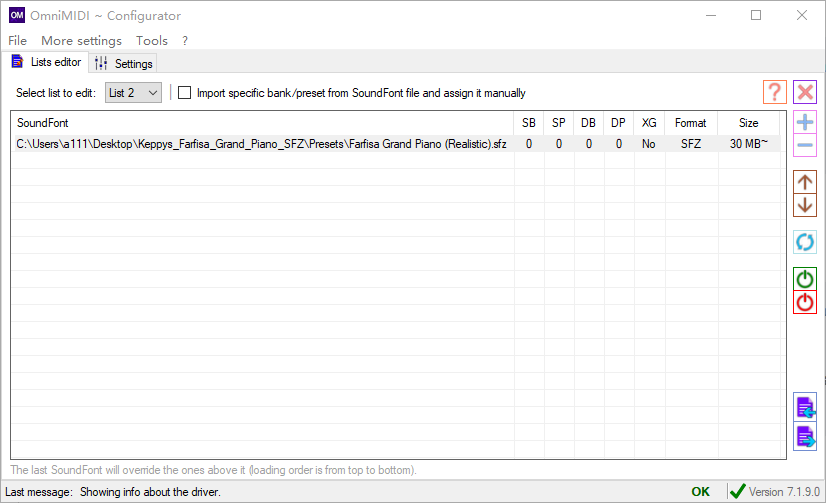Reload the list with the blue refresh icon

click(x=805, y=242)
